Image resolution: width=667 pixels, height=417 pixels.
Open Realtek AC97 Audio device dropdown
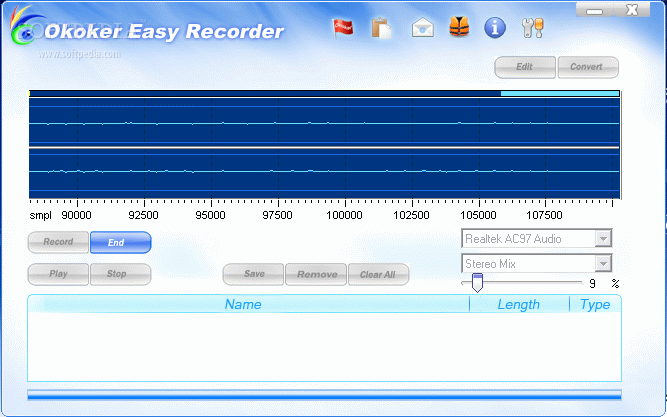pos(603,239)
